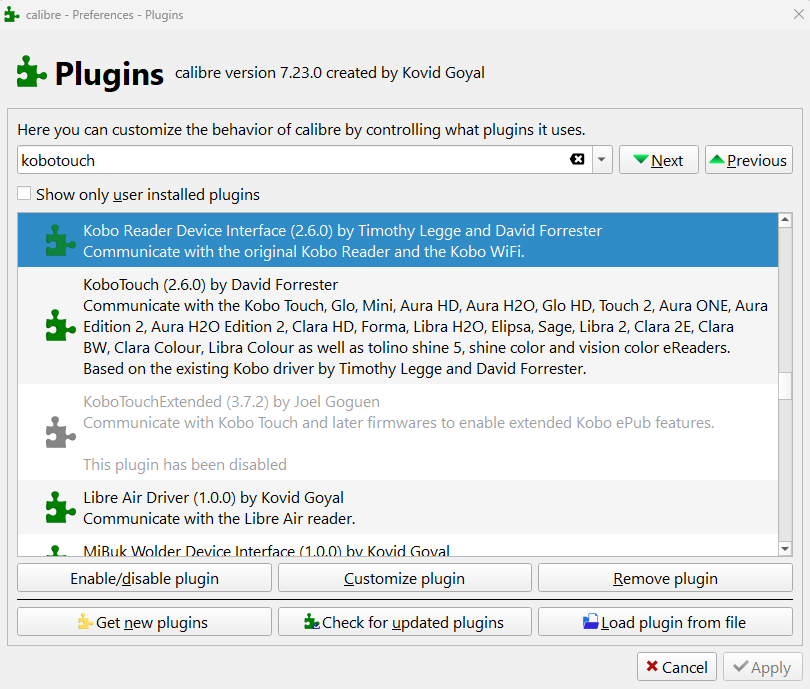Open the search history dropdown arrow
The image size is (810, 689).
point(601,160)
